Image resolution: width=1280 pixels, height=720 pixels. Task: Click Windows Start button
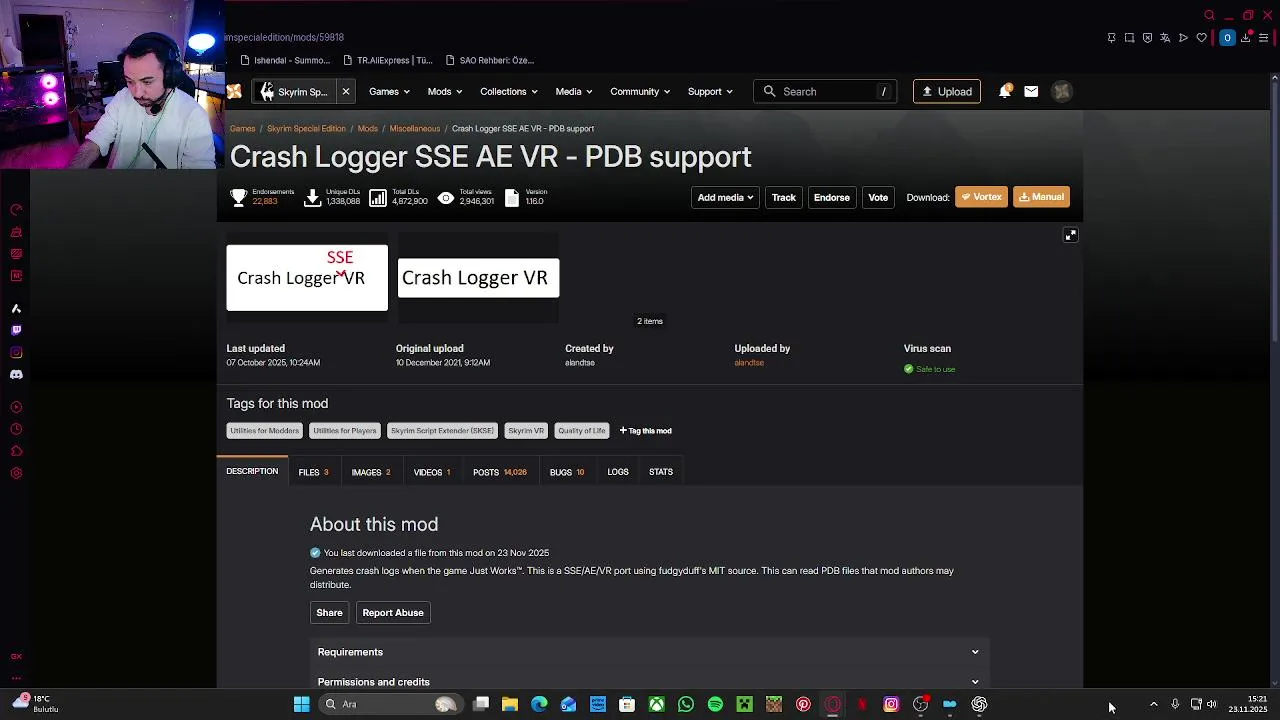(x=301, y=704)
